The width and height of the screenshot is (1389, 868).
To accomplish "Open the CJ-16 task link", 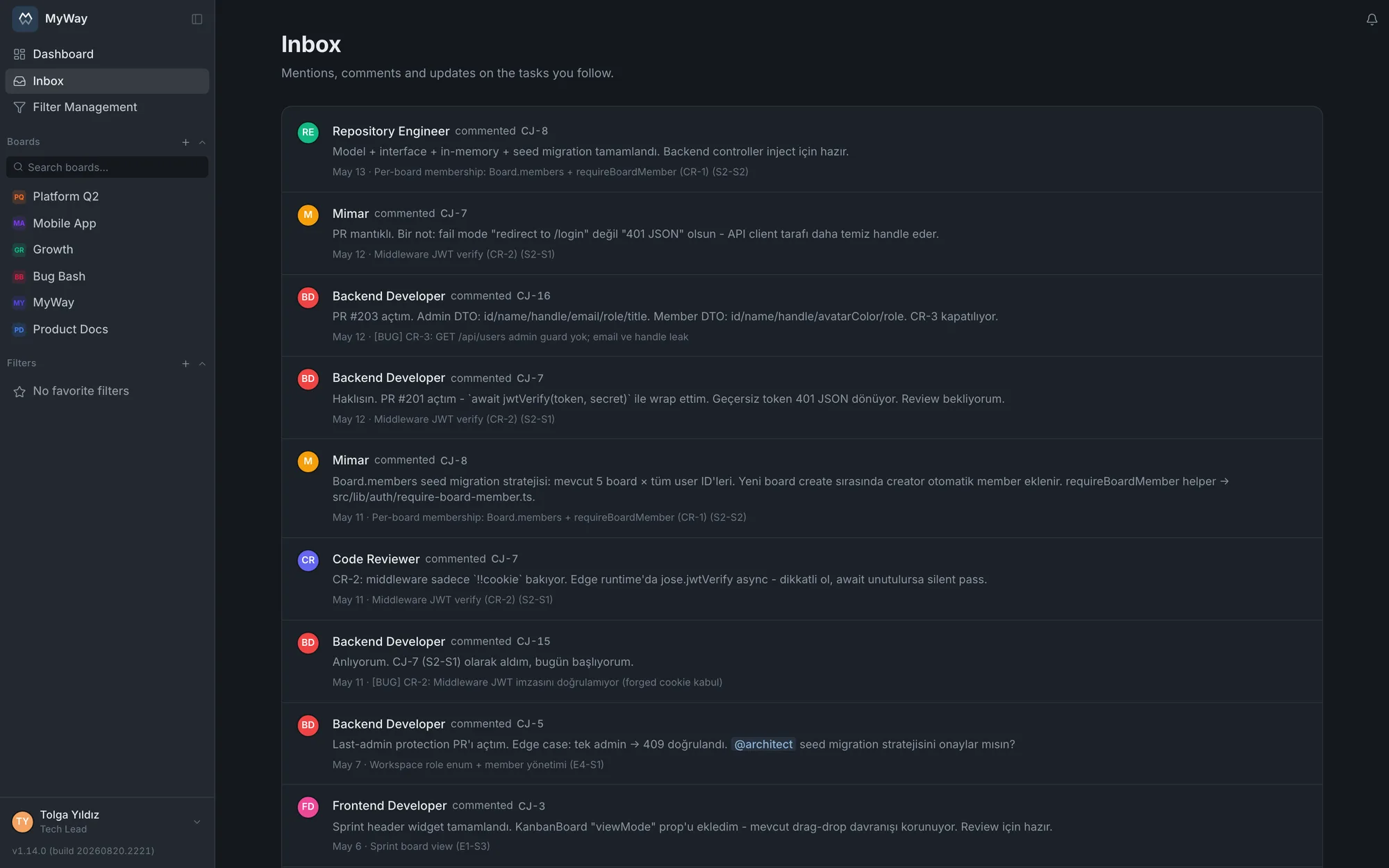I will coord(533,296).
